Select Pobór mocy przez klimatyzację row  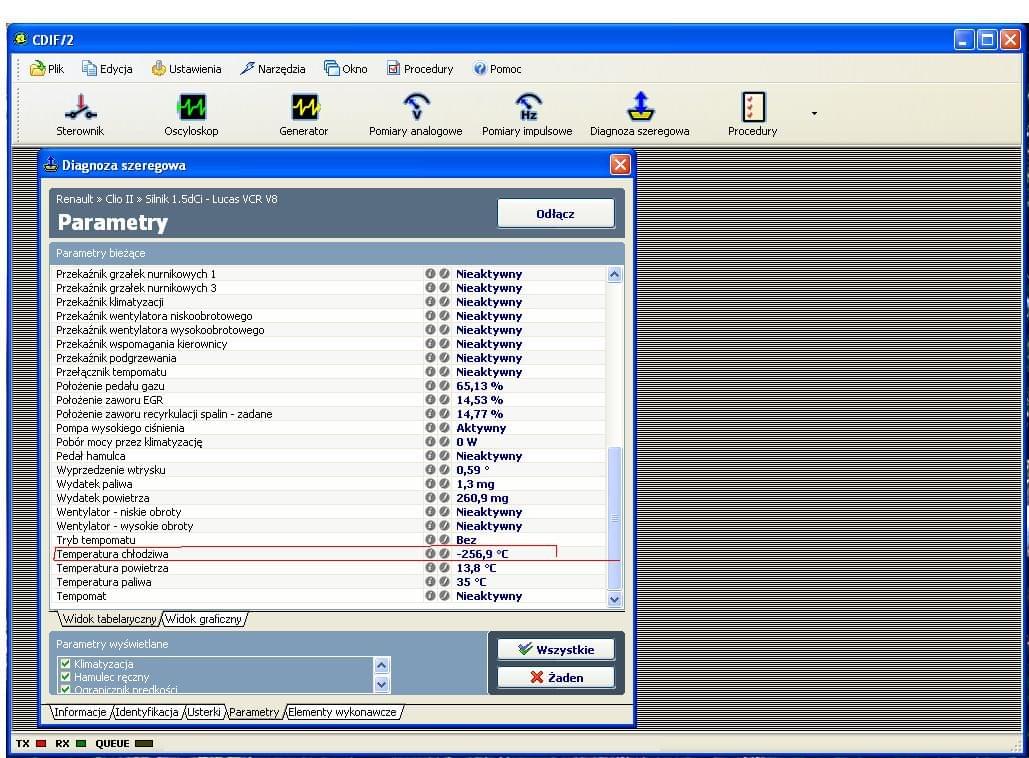tap(329, 442)
